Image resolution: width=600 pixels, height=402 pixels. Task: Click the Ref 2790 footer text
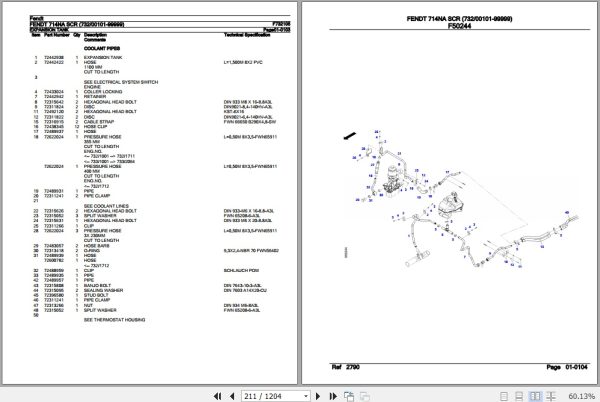(x=346, y=367)
